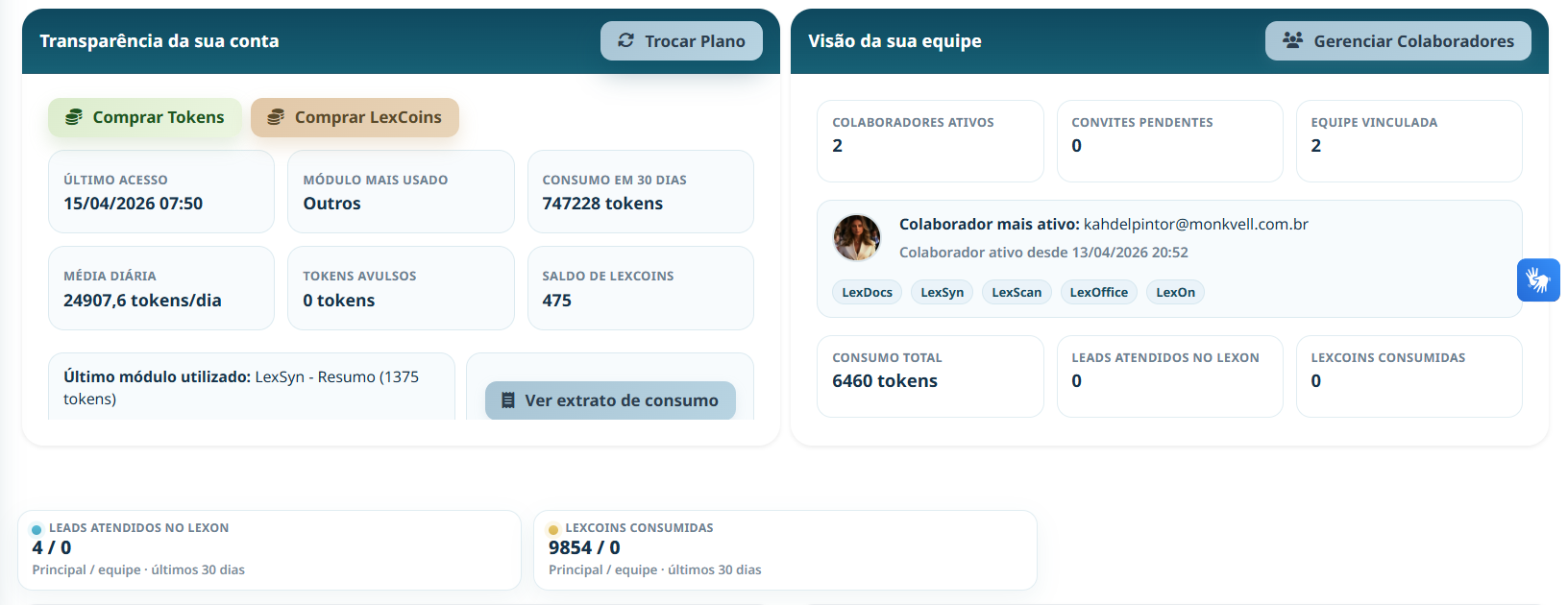Click the LexCoins Consumidas team card
Viewport: 1568px width, 605px height.
[x=1409, y=376]
